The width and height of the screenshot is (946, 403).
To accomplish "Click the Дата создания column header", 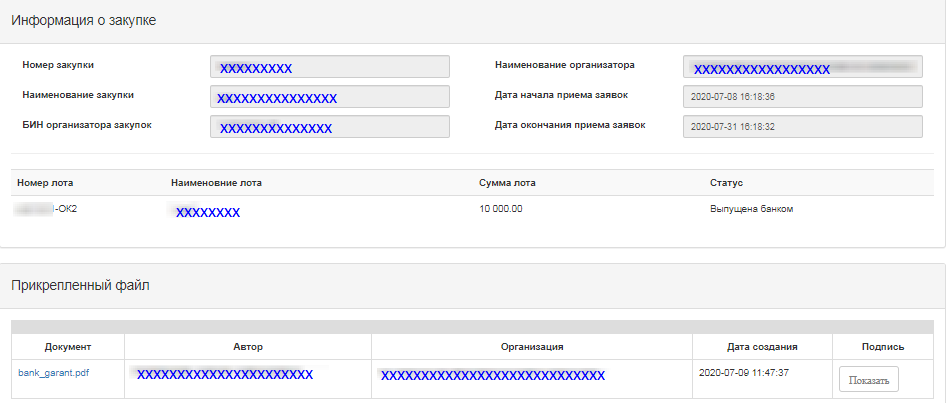I will [762, 347].
